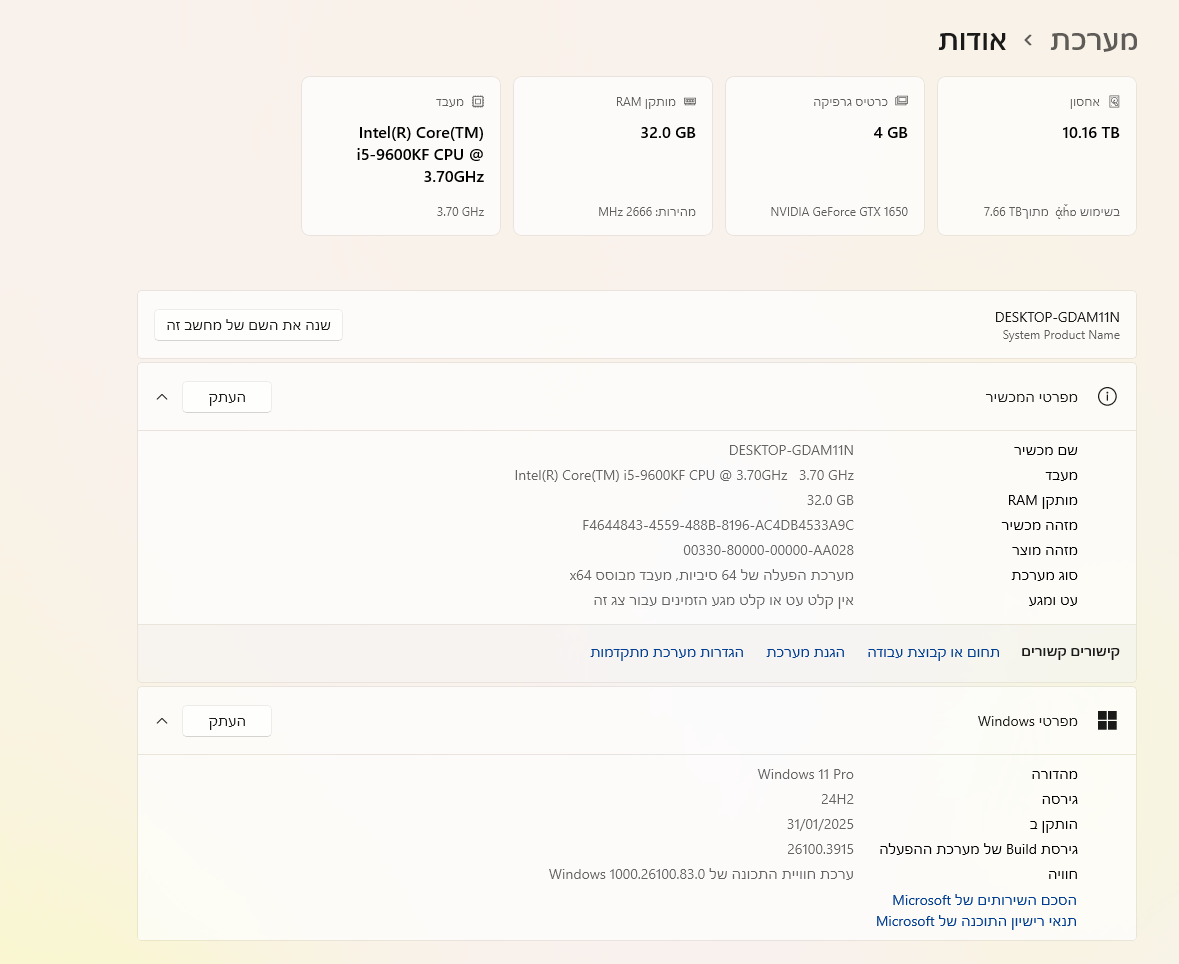Click the מהדורה row label
Viewport: 1179px width, 964px height.
point(1054,774)
